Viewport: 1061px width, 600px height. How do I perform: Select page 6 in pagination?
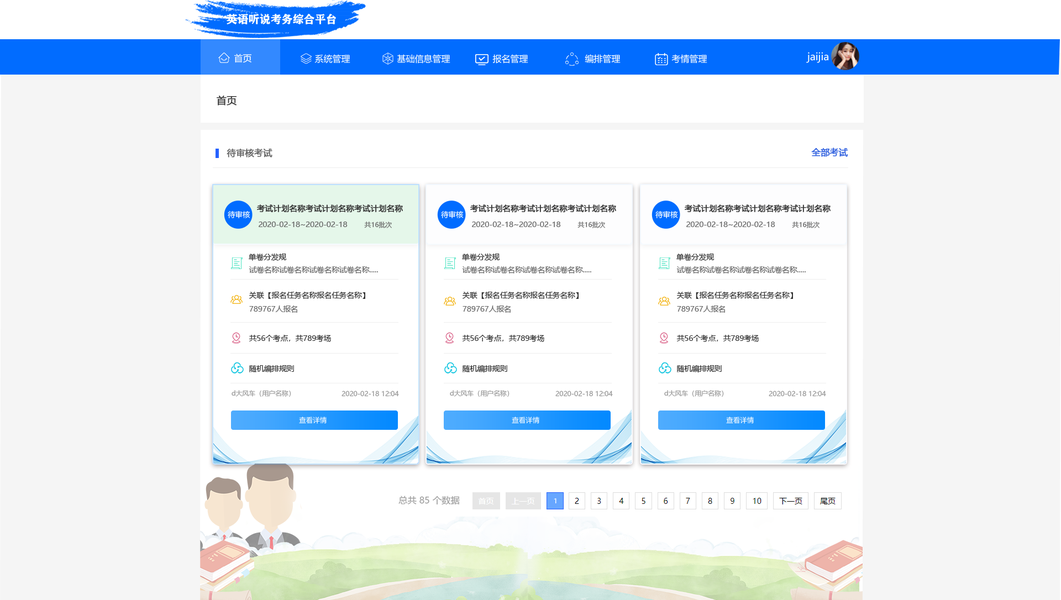click(666, 501)
